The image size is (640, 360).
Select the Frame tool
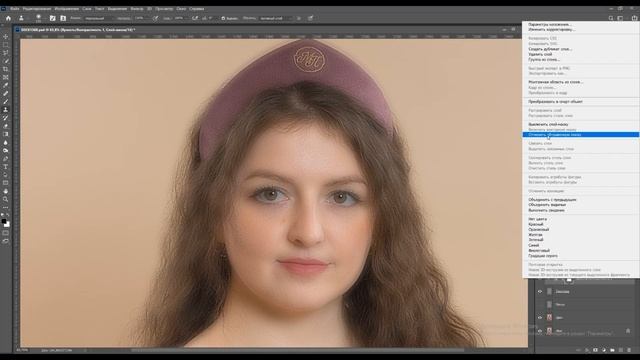(x=6, y=78)
